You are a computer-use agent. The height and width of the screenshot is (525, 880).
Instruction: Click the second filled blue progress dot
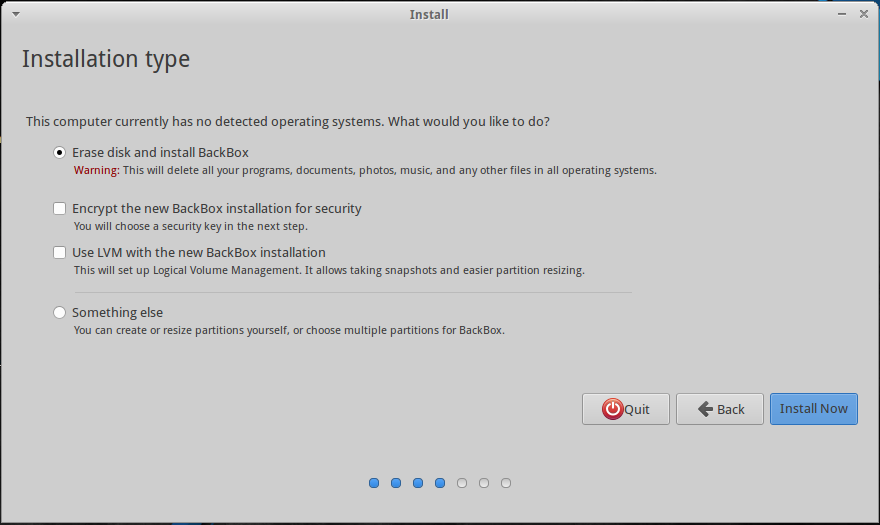pos(396,483)
